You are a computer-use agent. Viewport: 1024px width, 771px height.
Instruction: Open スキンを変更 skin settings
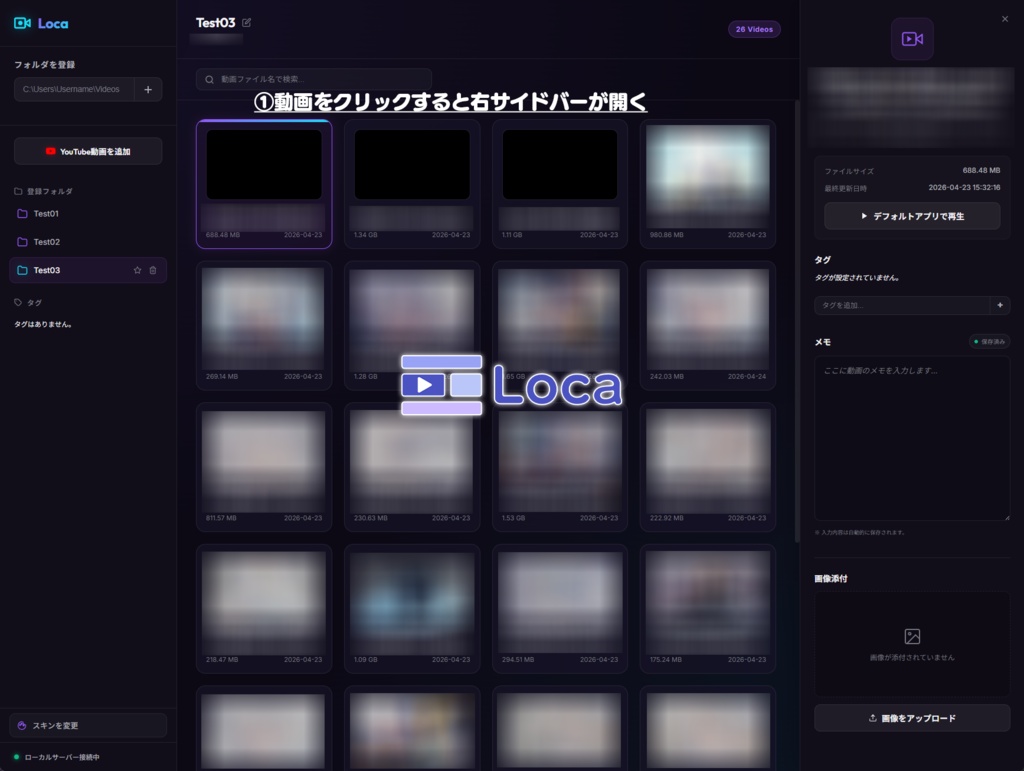[x=88, y=725]
